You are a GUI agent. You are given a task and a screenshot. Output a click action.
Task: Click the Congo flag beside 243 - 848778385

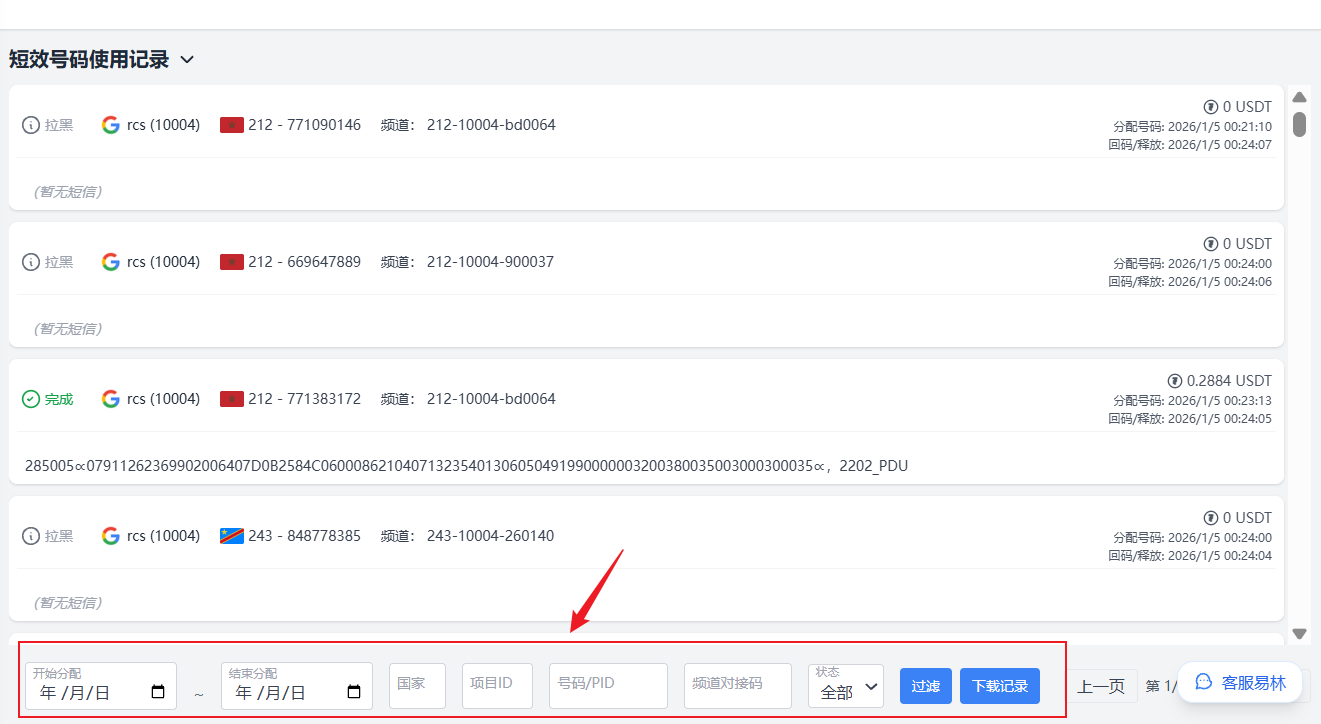pyautogui.click(x=232, y=536)
